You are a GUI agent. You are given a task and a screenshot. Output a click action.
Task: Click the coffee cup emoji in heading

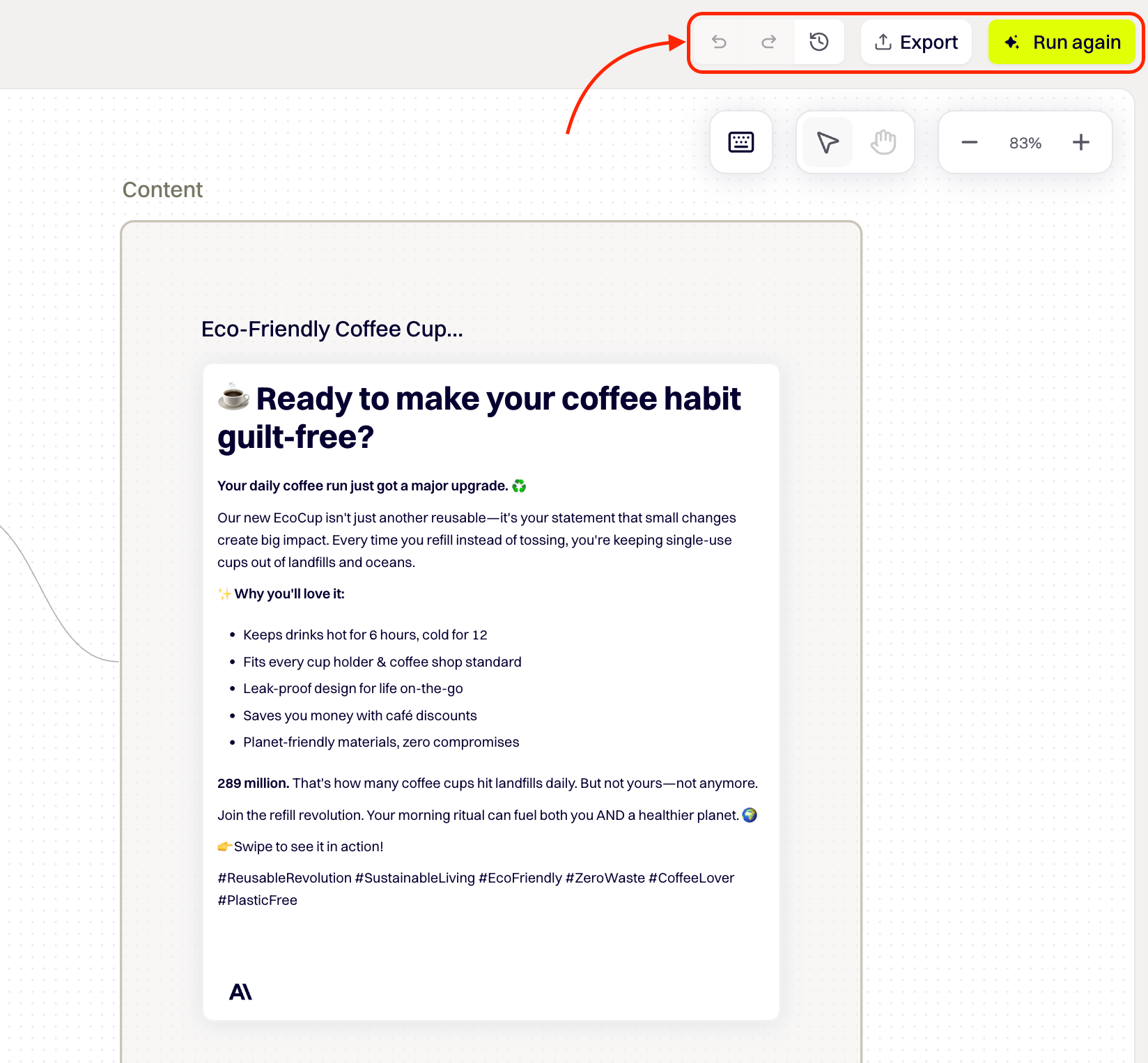[234, 397]
